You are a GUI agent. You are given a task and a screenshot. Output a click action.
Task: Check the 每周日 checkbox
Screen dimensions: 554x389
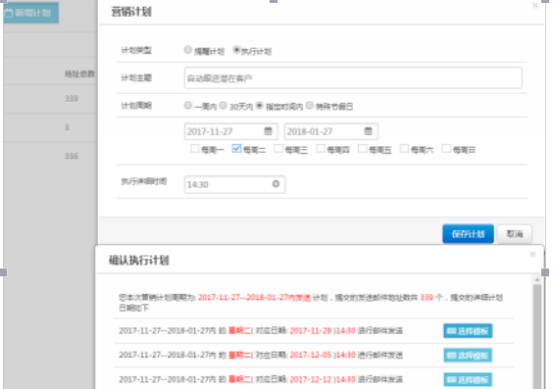click(446, 149)
